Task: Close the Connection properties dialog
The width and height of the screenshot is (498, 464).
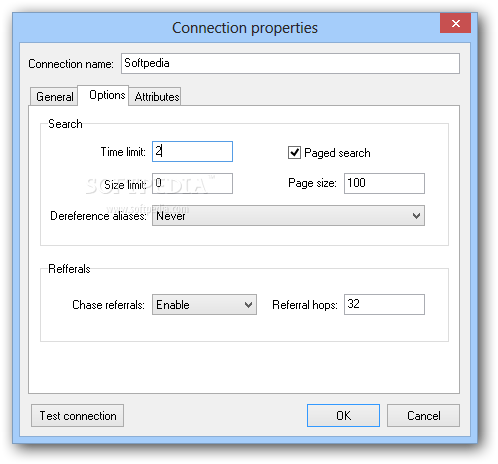Action: [x=455, y=23]
